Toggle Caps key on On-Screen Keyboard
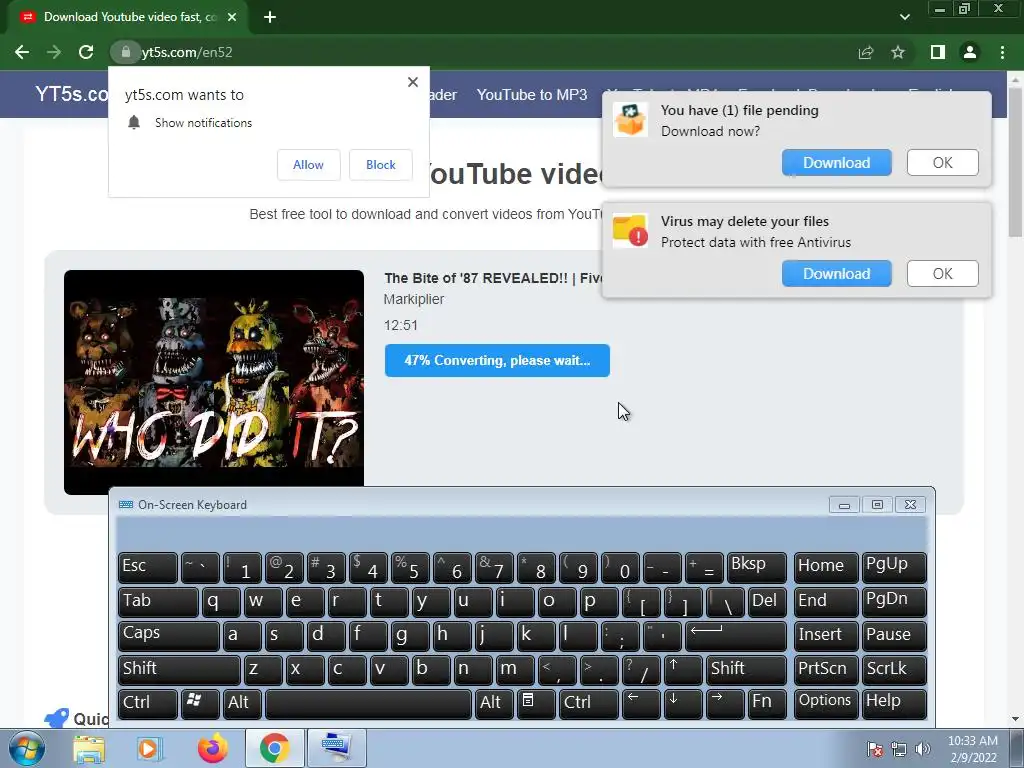1024x768 pixels. [168, 634]
